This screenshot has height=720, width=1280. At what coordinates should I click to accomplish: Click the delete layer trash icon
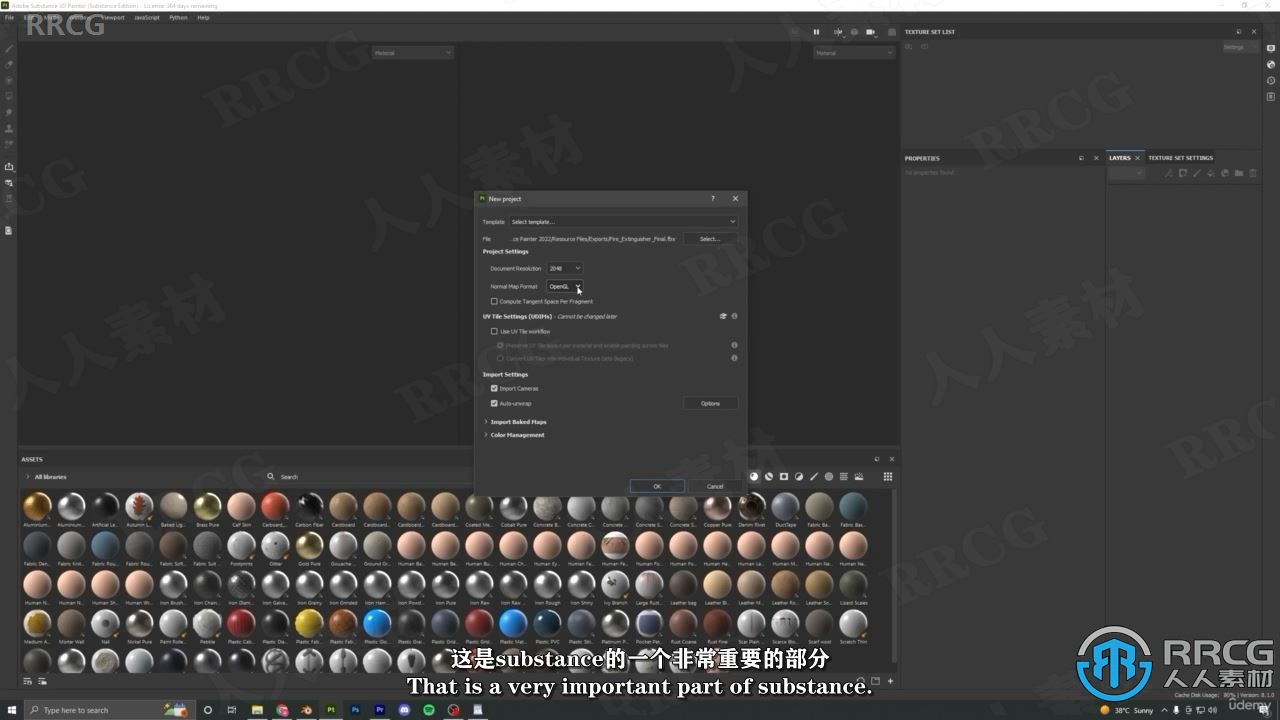click(x=1253, y=173)
